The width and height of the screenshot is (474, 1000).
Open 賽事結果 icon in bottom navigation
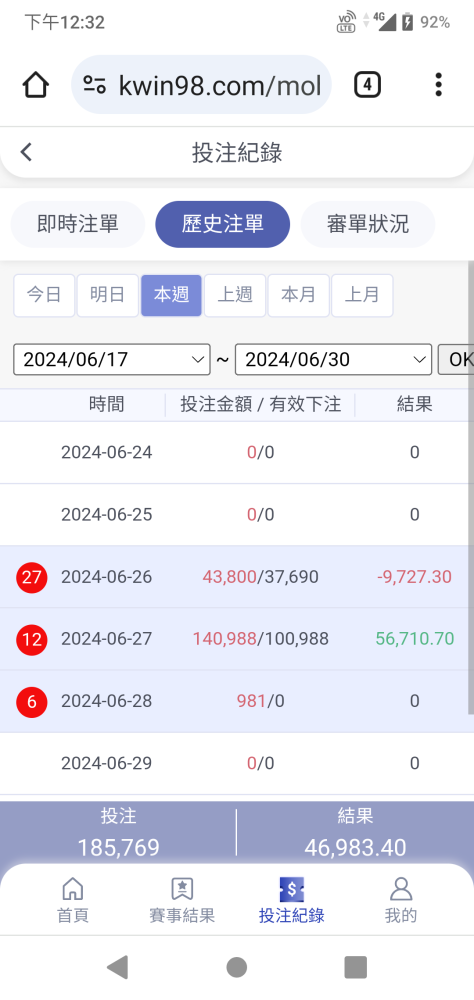click(x=182, y=888)
